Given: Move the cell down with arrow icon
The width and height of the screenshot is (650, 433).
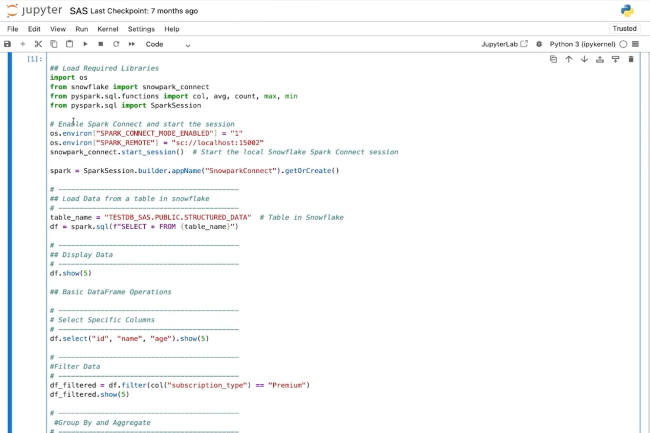Looking at the screenshot, I should (x=584, y=59).
